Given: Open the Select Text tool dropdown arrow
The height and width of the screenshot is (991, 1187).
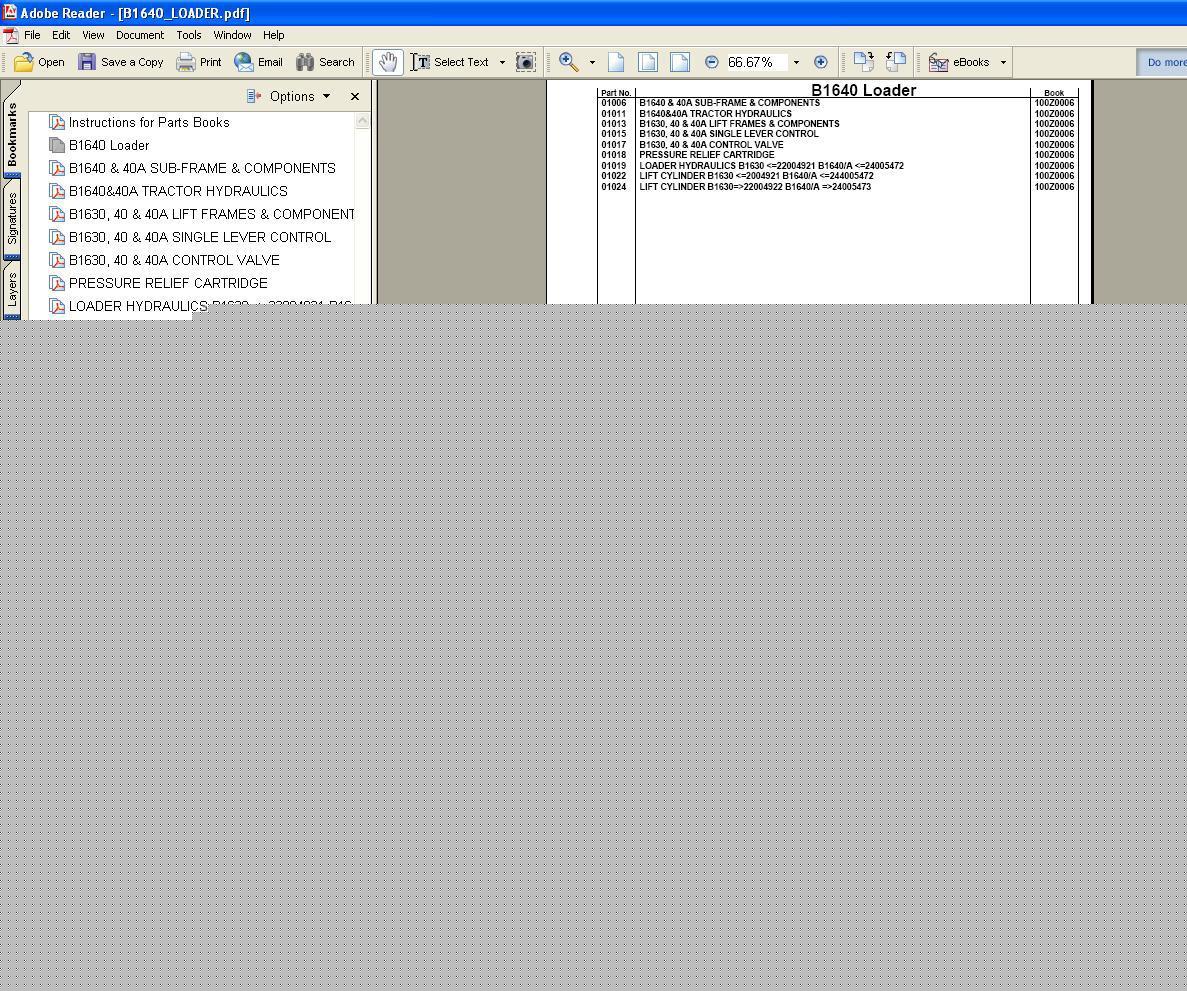Looking at the screenshot, I should pyautogui.click(x=502, y=62).
